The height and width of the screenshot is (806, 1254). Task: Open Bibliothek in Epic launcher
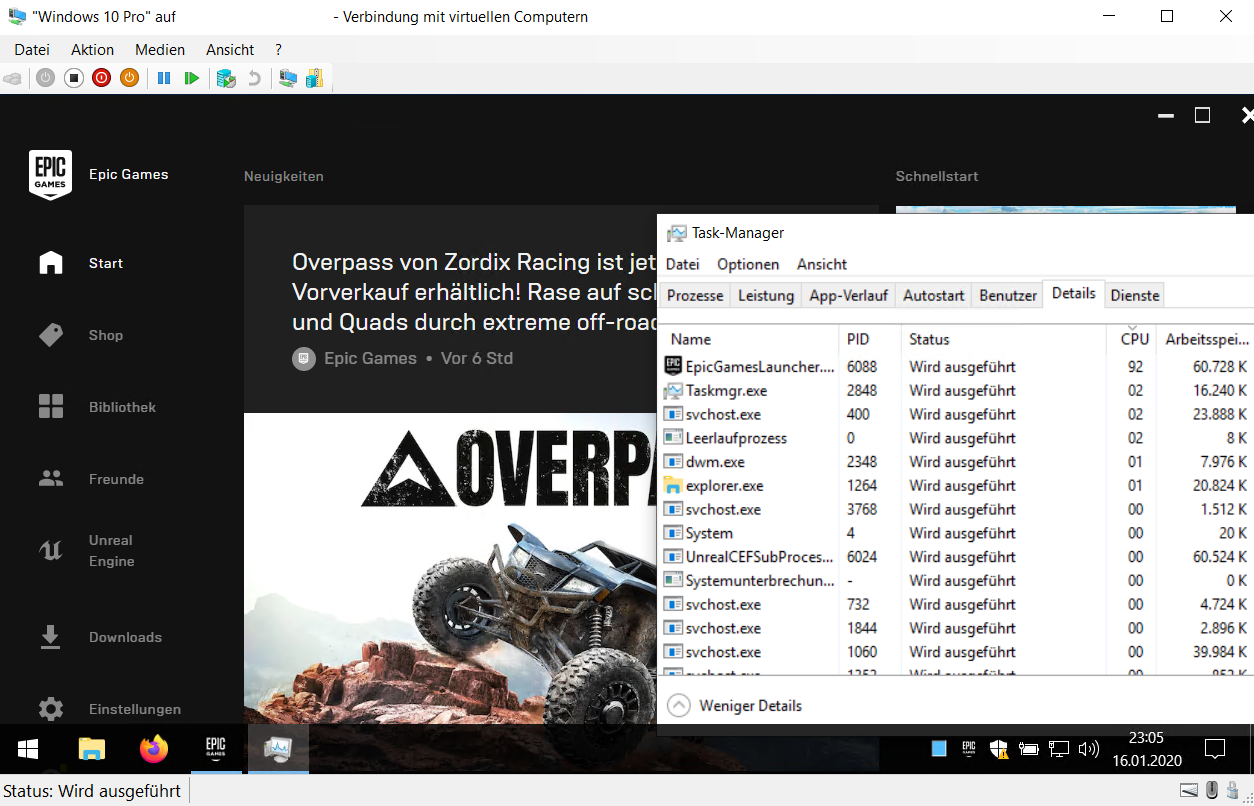pyautogui.click(x=122, y=407)
